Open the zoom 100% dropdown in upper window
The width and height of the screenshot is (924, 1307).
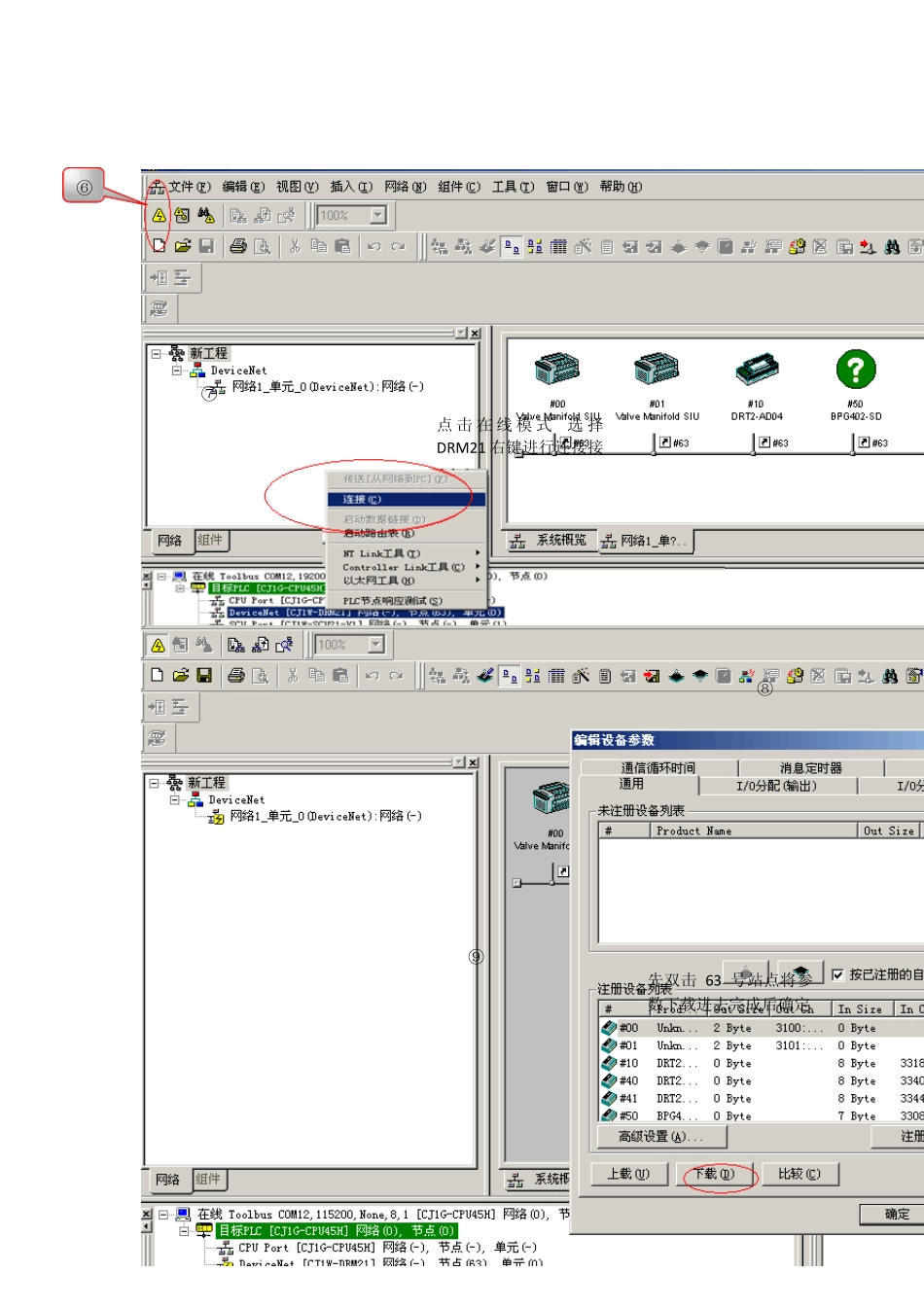378,215
